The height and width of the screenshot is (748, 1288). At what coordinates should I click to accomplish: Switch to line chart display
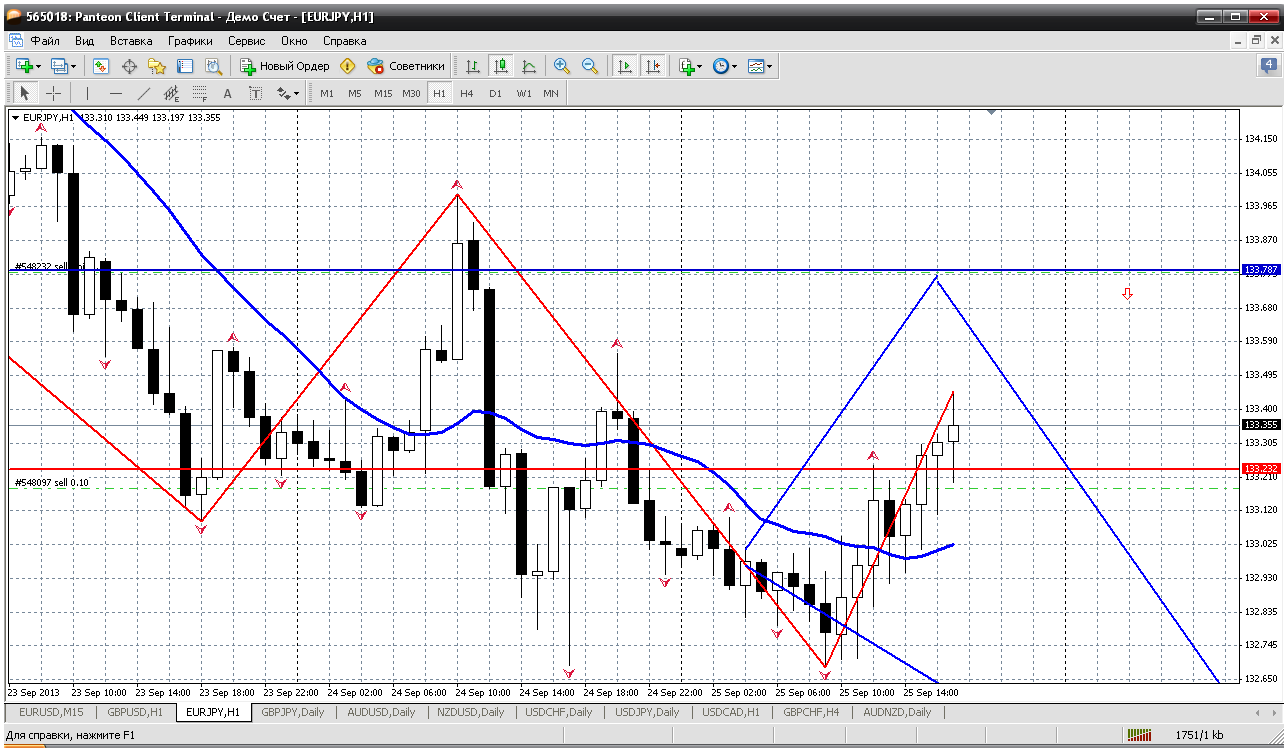[529, 66]
